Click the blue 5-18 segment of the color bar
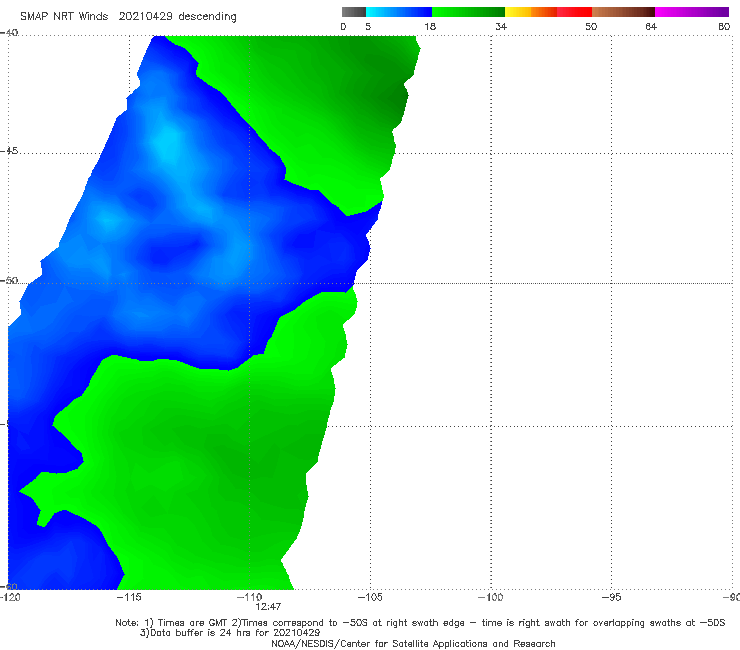This screenshot has height=650, width=740. coord(399,12)
